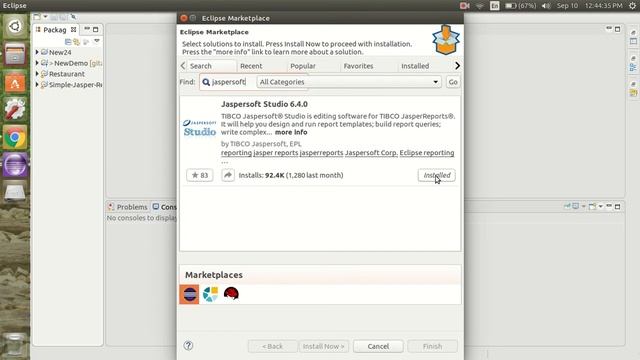Click the Jaspersoft Studio 6.4.0 title
Screen dimensions: 640x360
264,104
